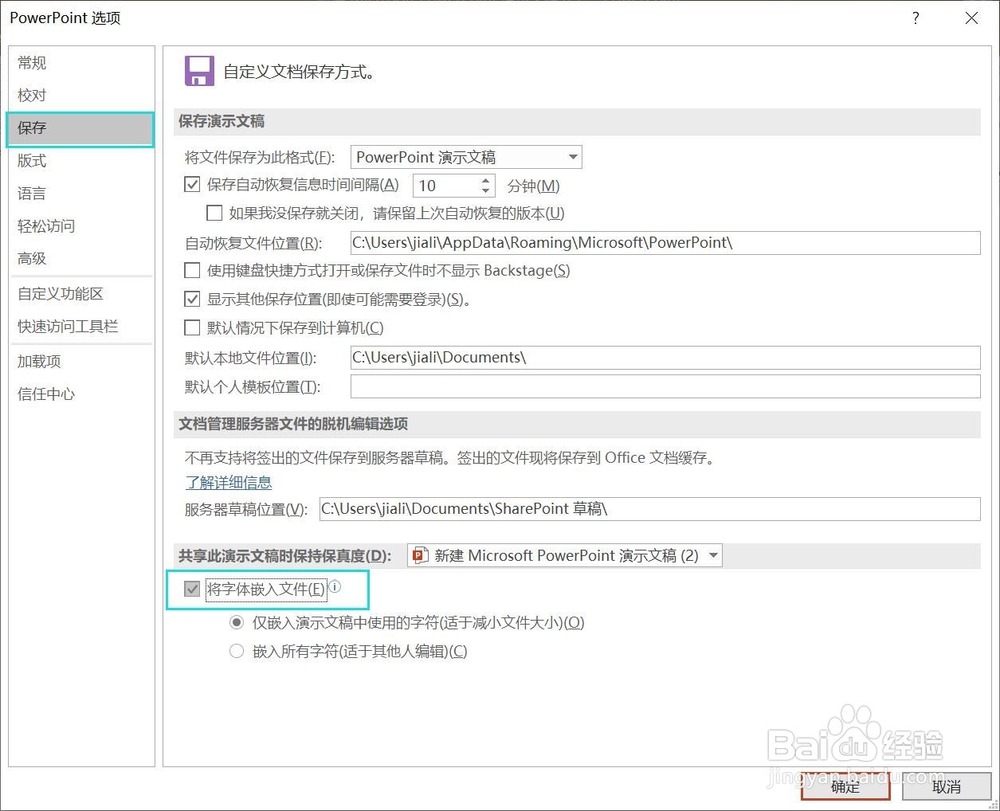The height and width of the screenshot is (811, 1000).
Task: Click the 文档管理服务器文件的脱机编辑选项 header
Action: [293, 424]
